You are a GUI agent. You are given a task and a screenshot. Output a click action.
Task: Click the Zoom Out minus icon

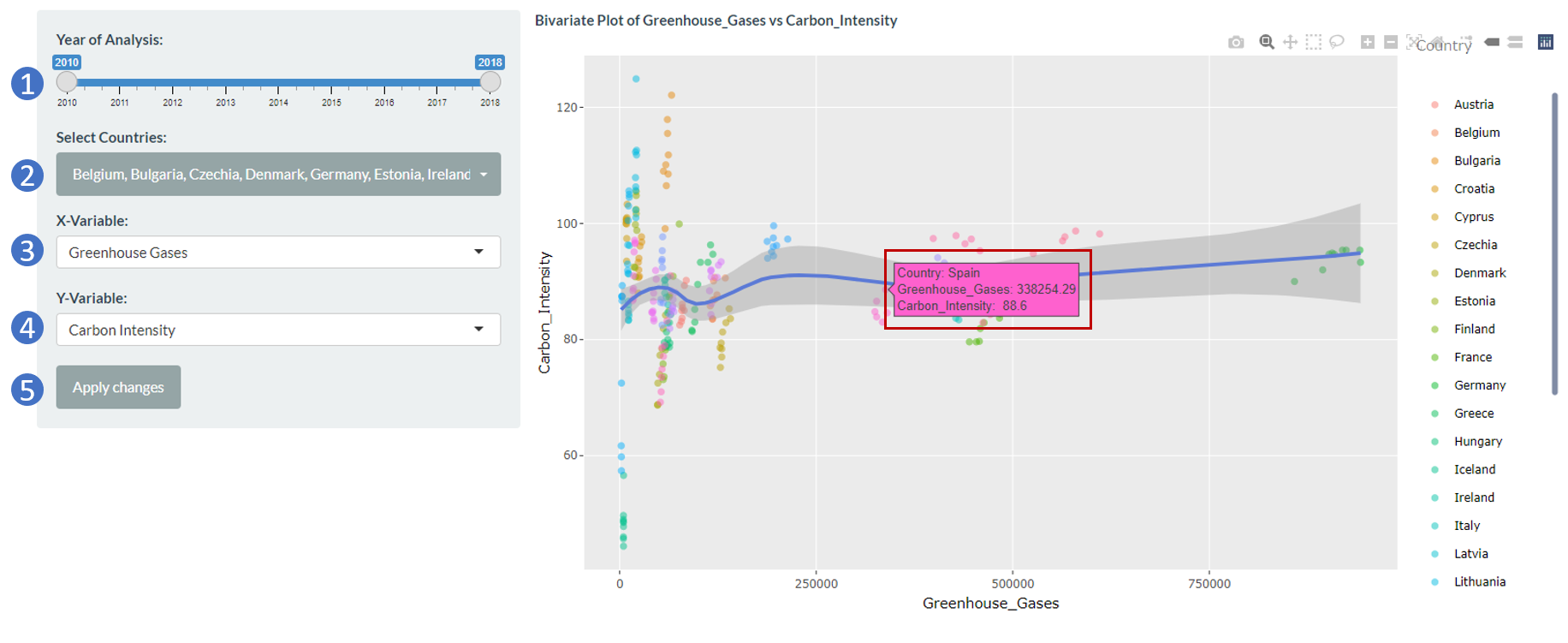pos(1391,42)
